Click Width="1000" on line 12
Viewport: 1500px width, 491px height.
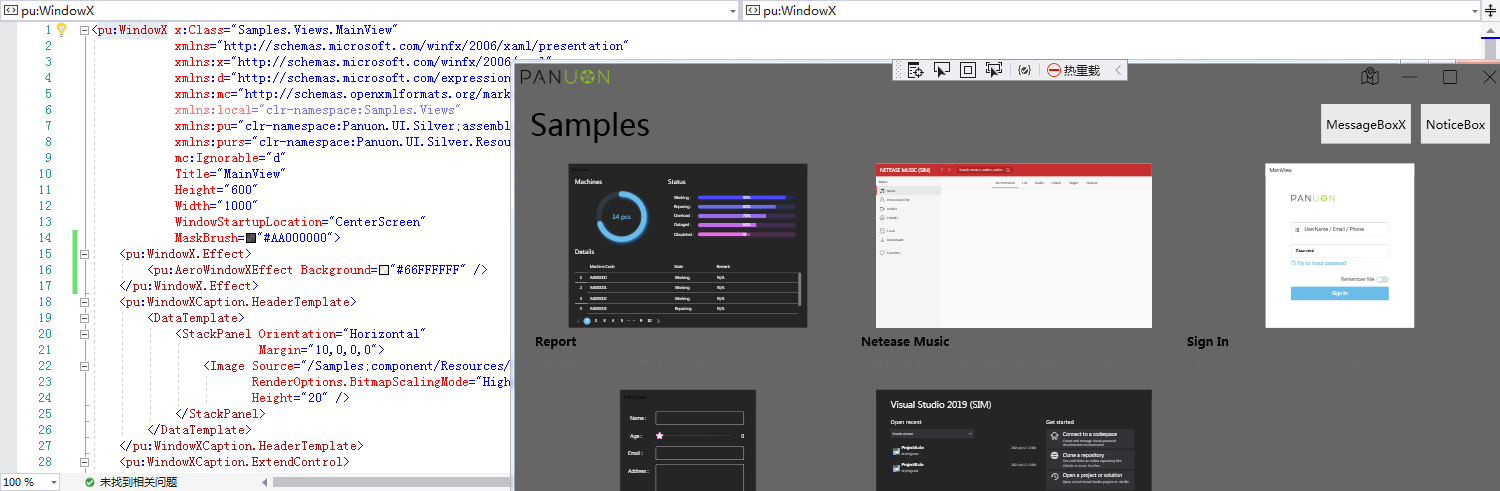[216, 206]
